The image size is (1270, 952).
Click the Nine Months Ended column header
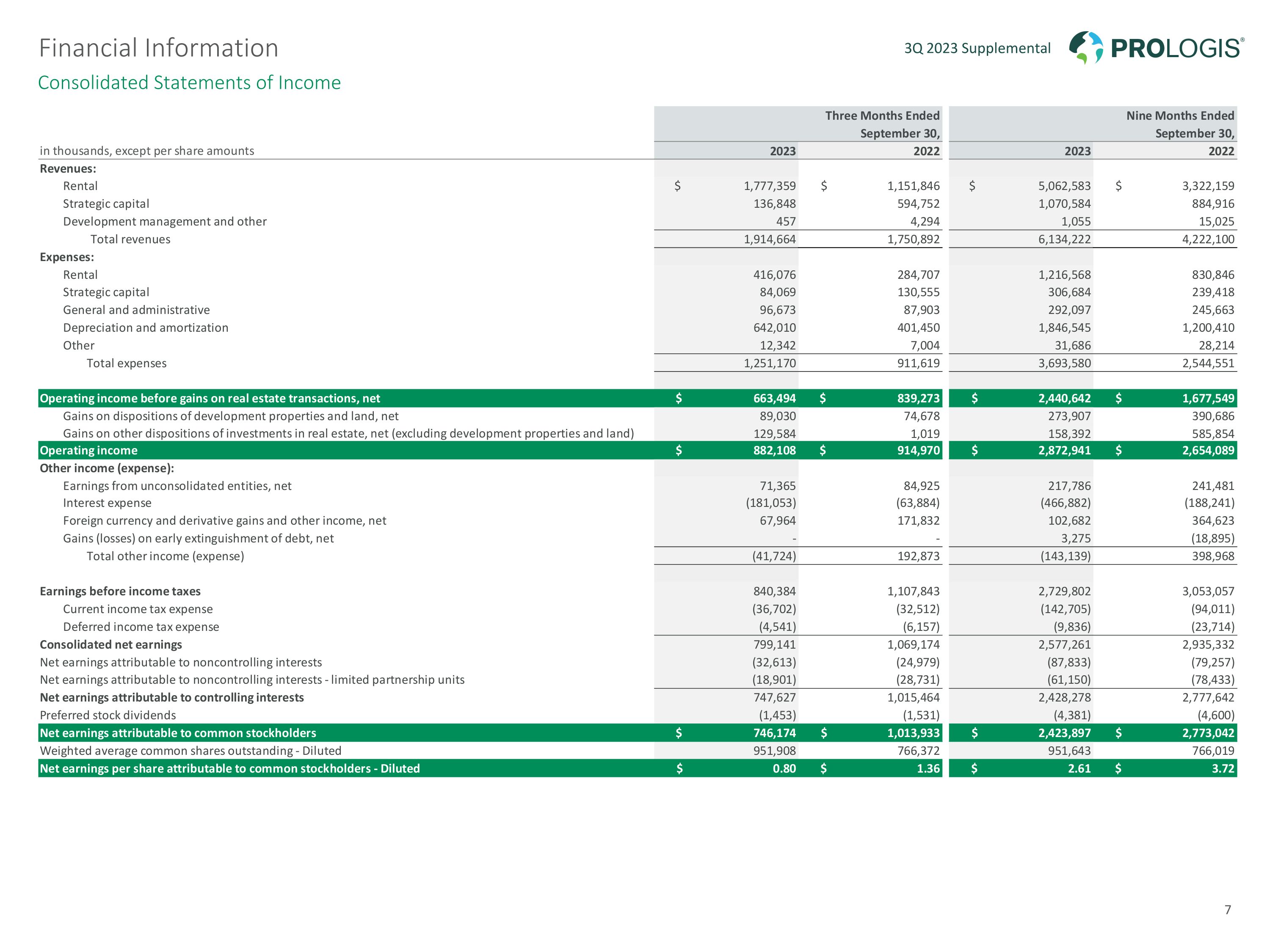tap(1180, 116)
